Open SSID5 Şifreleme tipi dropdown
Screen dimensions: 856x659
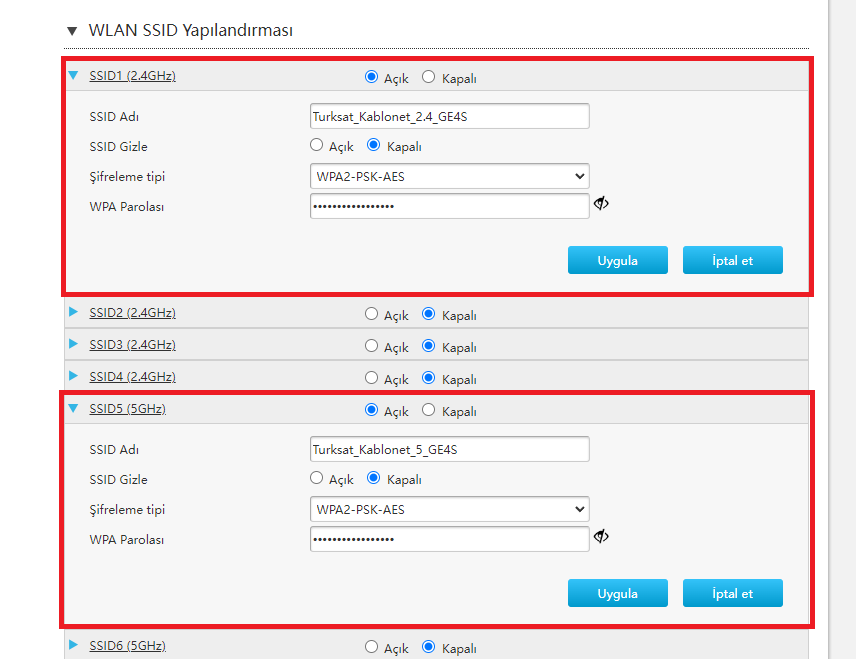[x=448, y=510]
